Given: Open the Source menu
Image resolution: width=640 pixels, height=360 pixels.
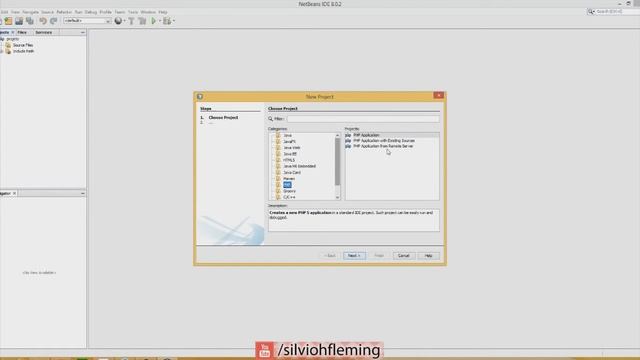Looking at the screenshot, I should (47, 12).
